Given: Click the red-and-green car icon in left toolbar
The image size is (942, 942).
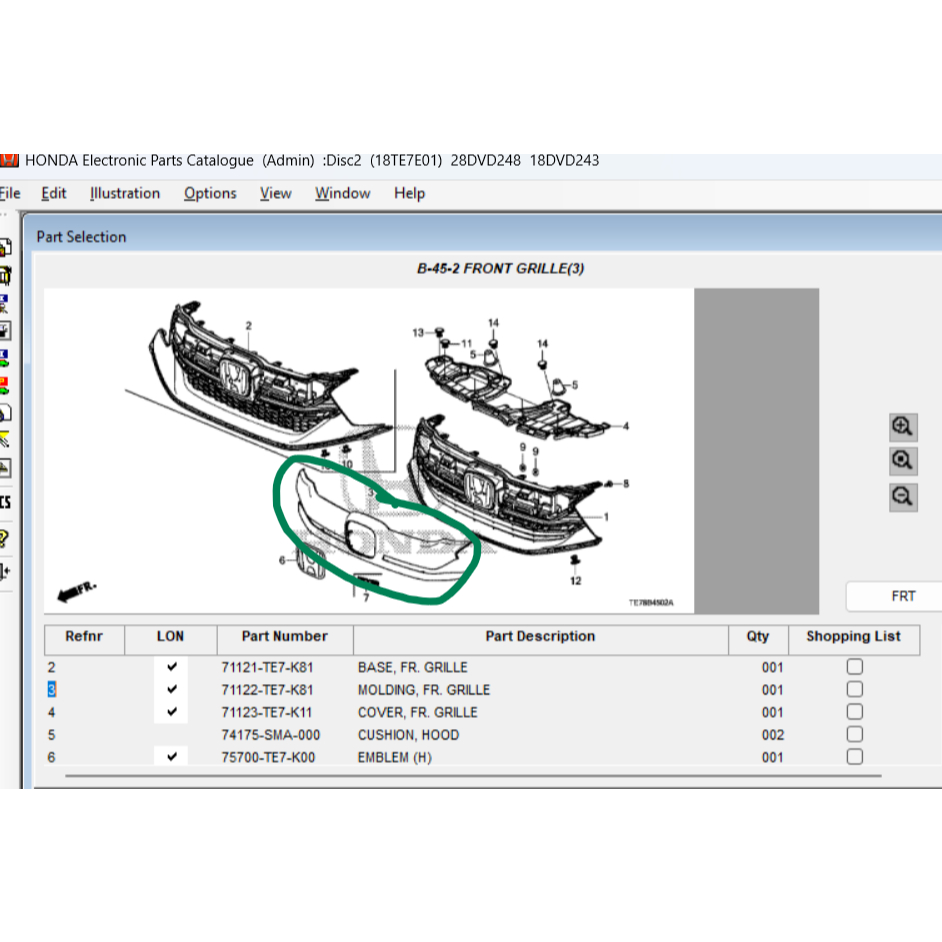Looking at the screenshot, I should click(4, 385).
